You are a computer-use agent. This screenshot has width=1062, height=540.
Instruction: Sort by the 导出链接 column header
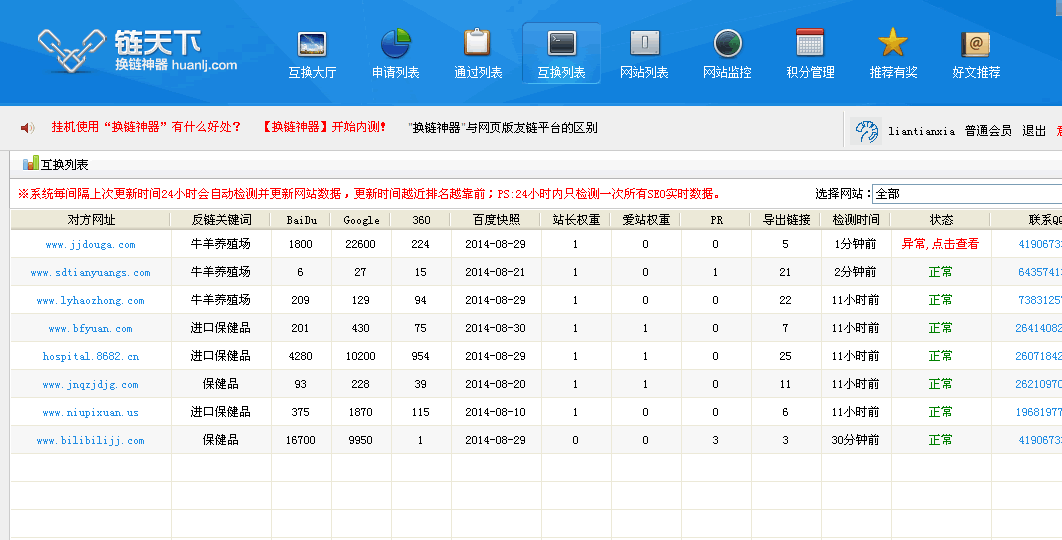tap(786, 220)
